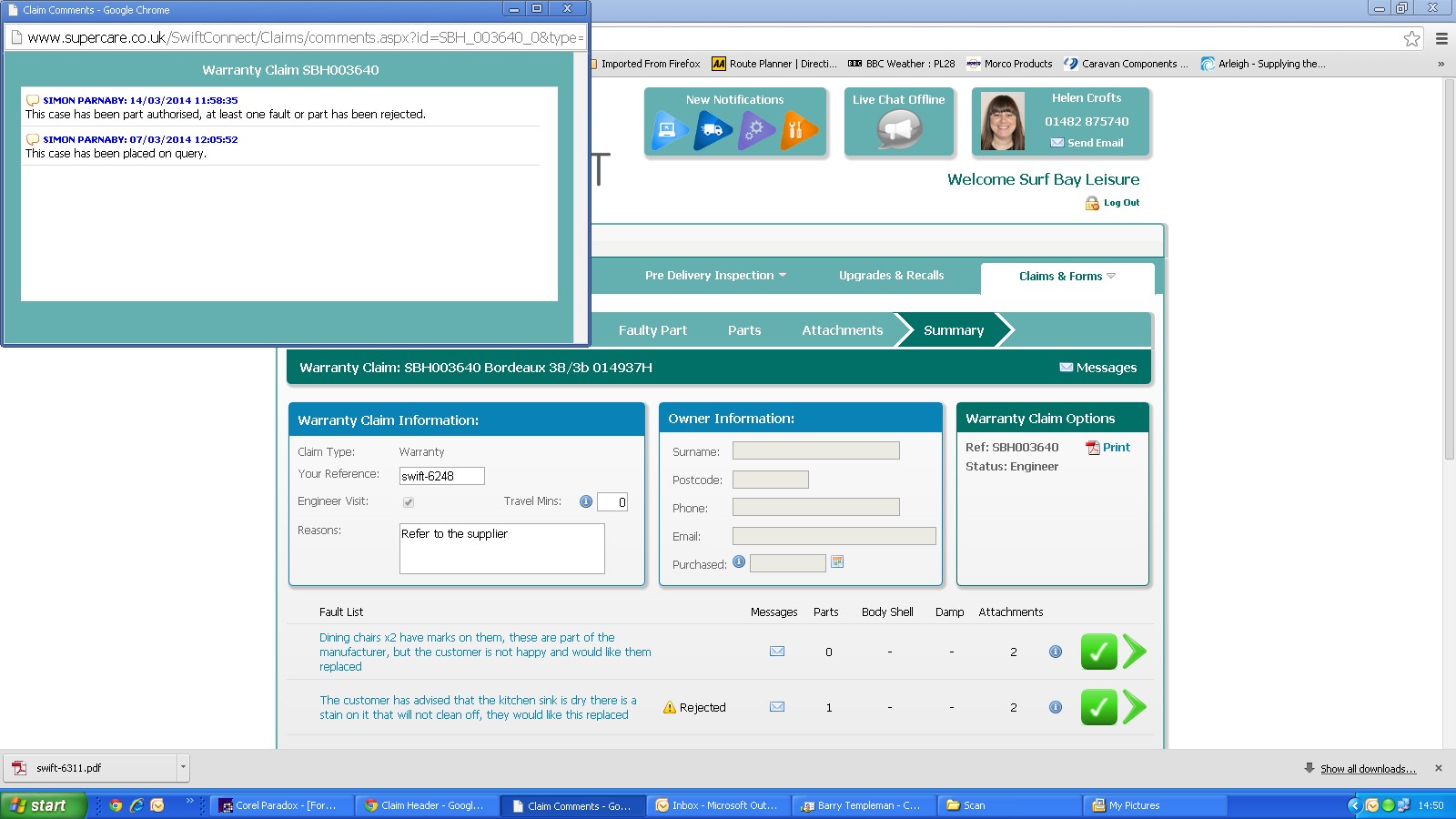Open the Morco Products bookmark
The height and width of the screenshot is (819, 1456).
pos(1009,64)
